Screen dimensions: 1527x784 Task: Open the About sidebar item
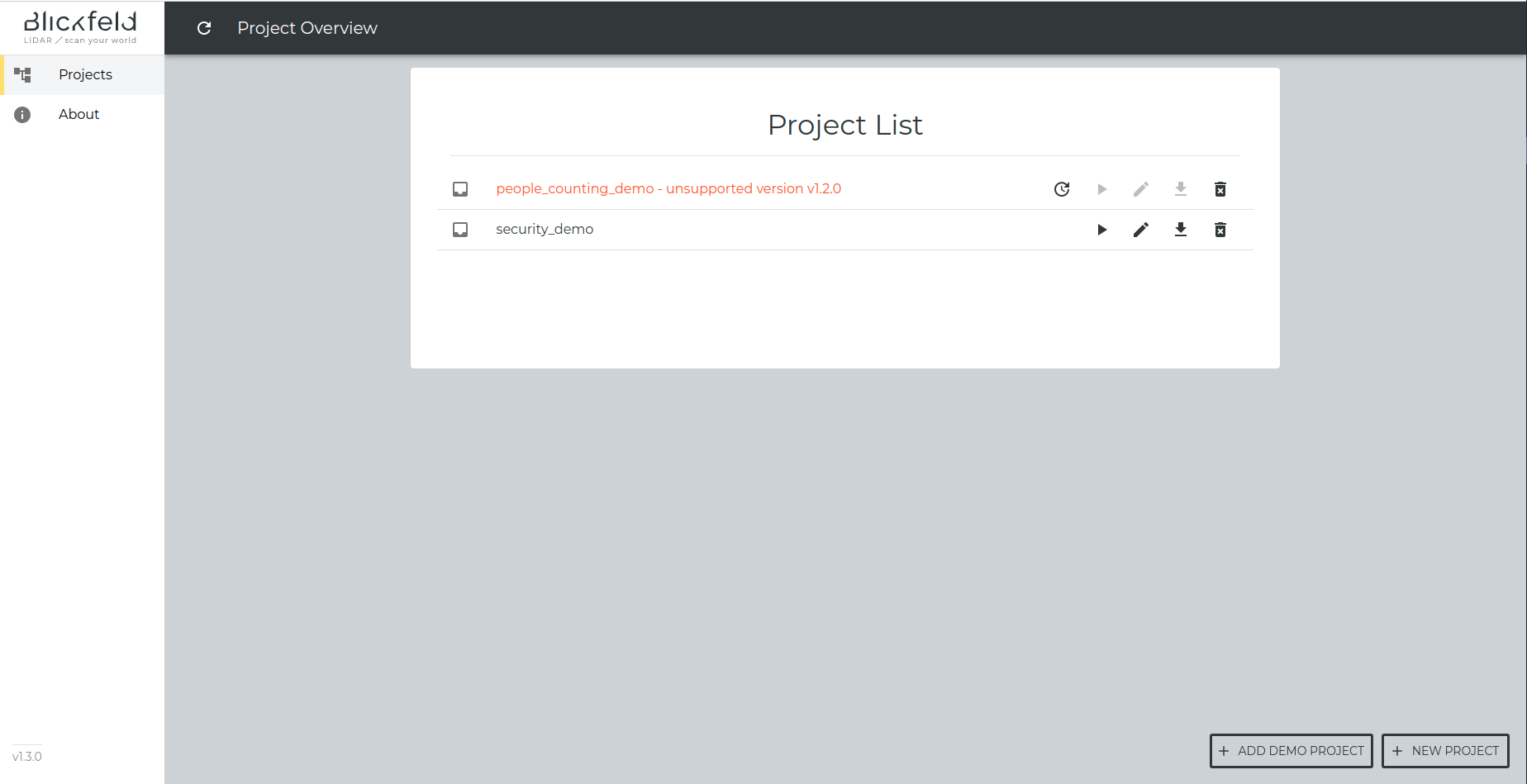click(x=83, y=114)
